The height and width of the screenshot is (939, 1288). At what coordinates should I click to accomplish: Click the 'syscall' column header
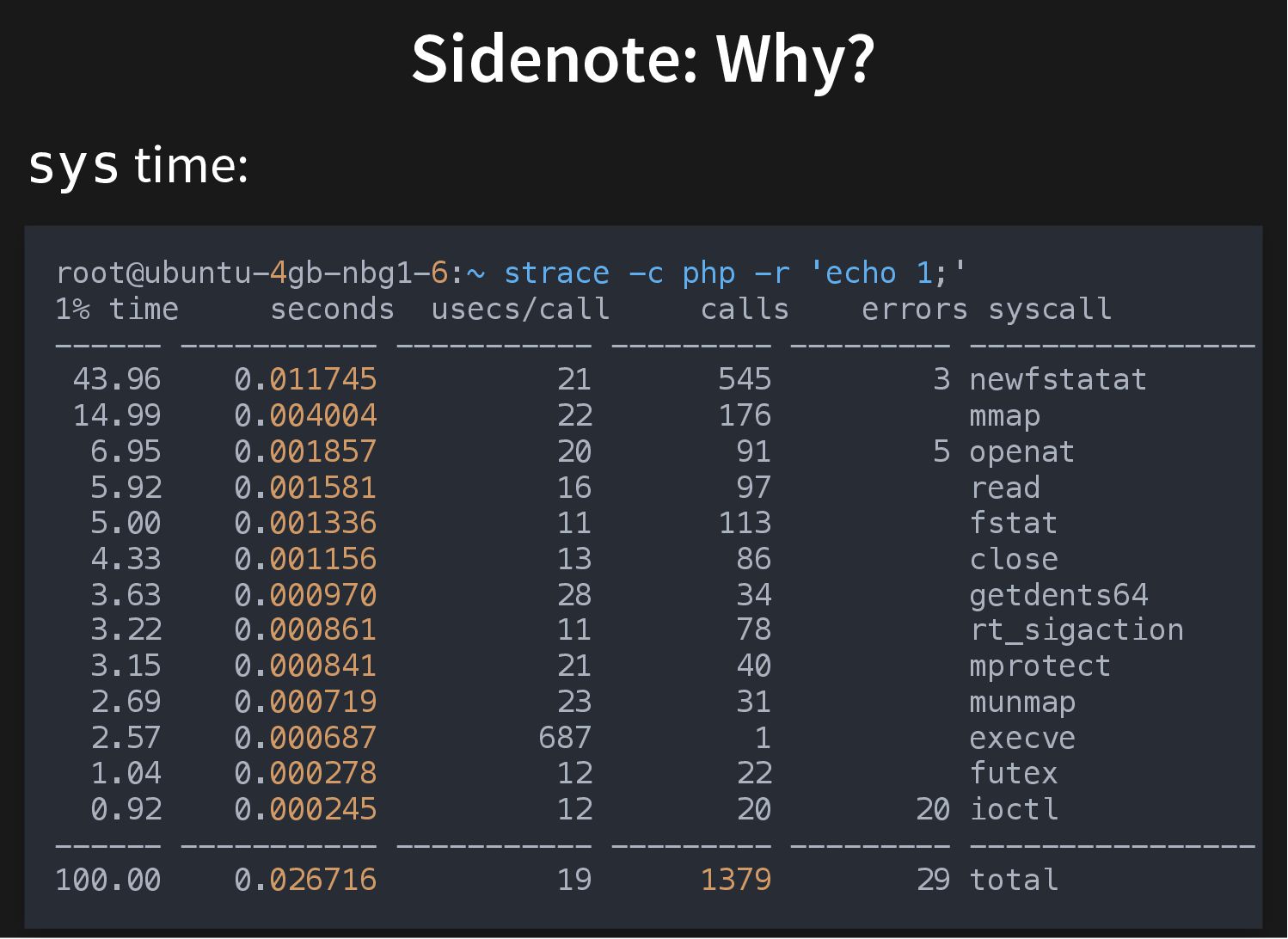click(x=1050, y=310)
